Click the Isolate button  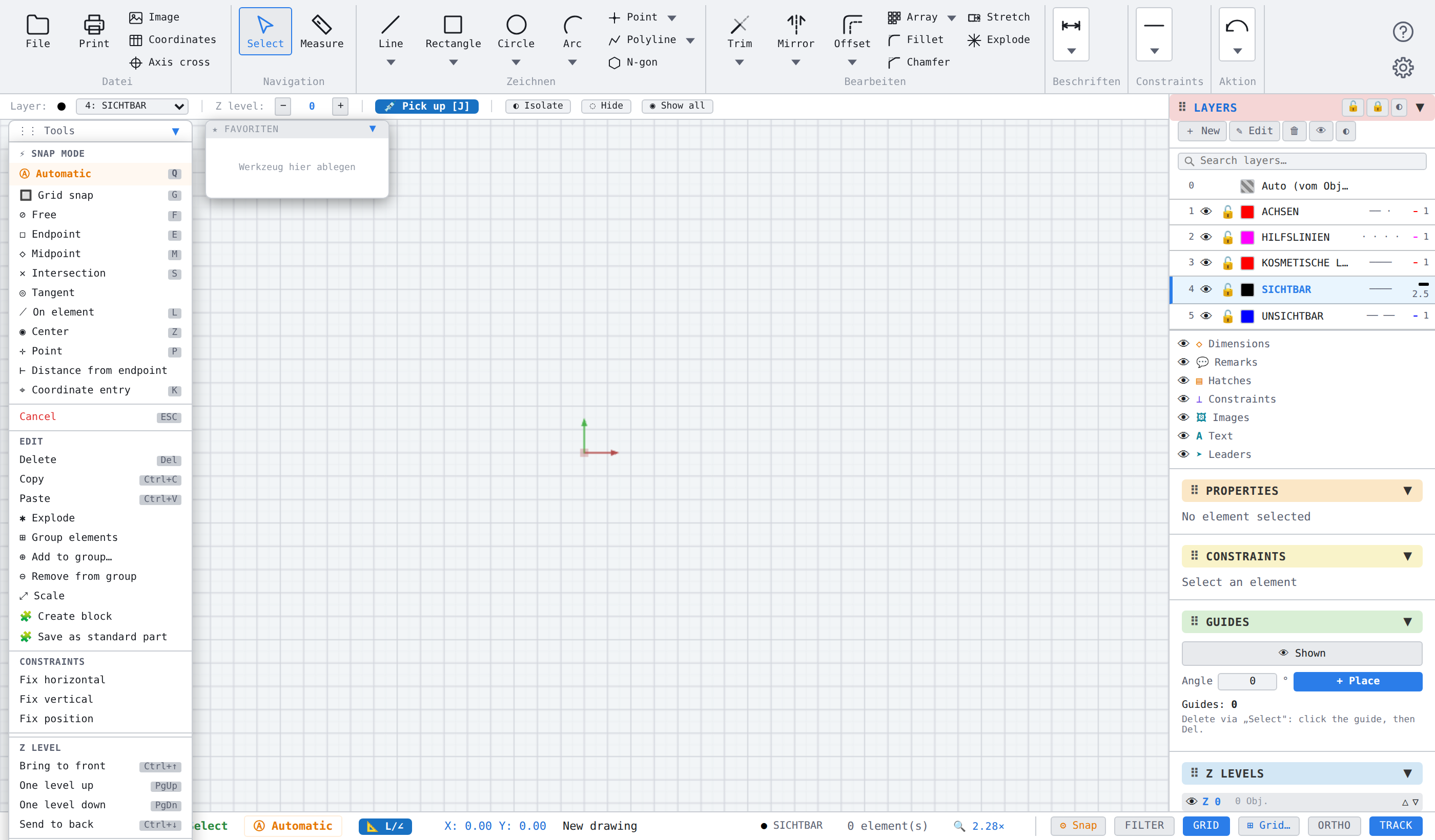tap(538, 106)
